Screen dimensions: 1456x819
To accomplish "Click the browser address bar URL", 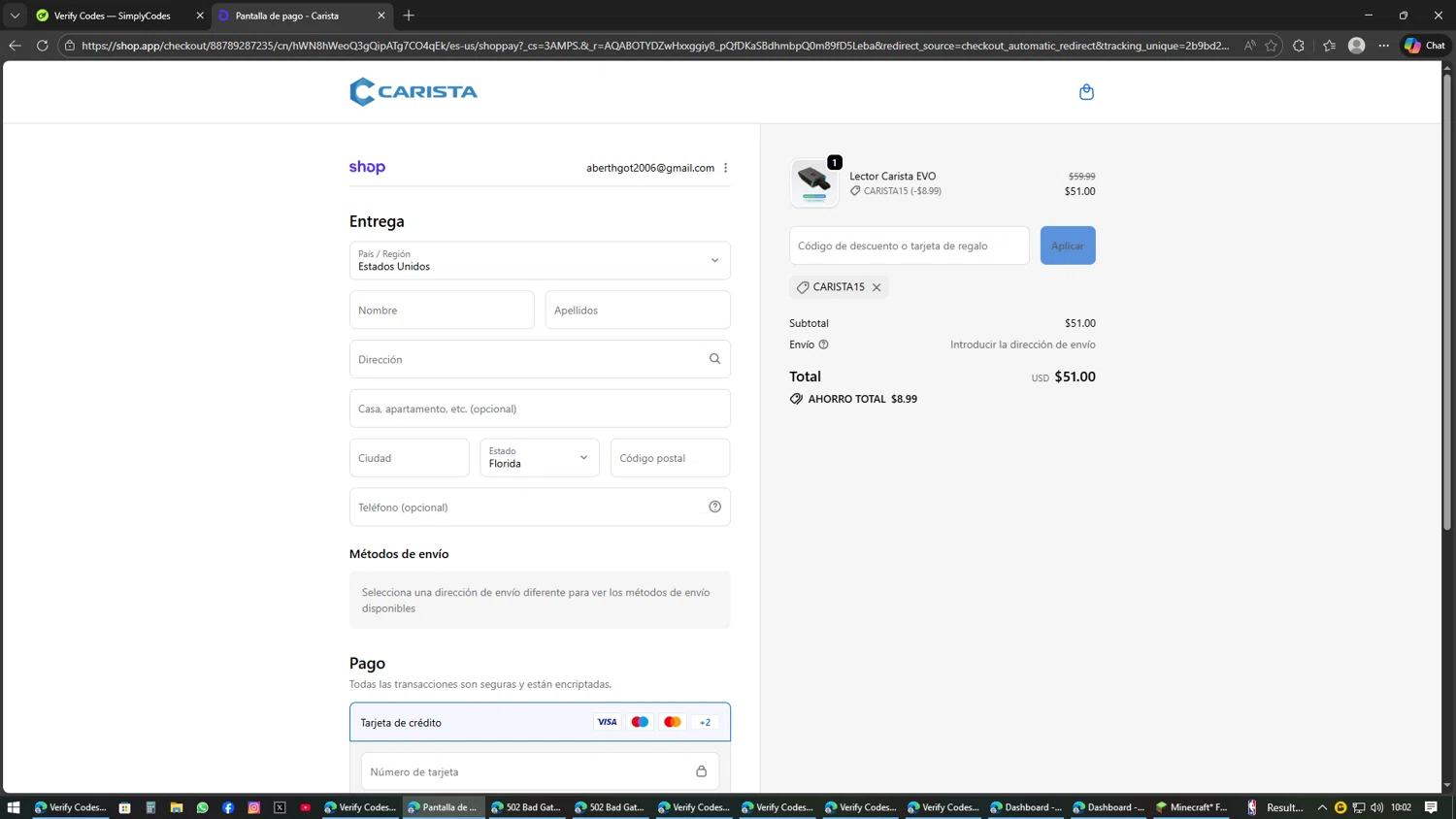I will click(655, 46).
